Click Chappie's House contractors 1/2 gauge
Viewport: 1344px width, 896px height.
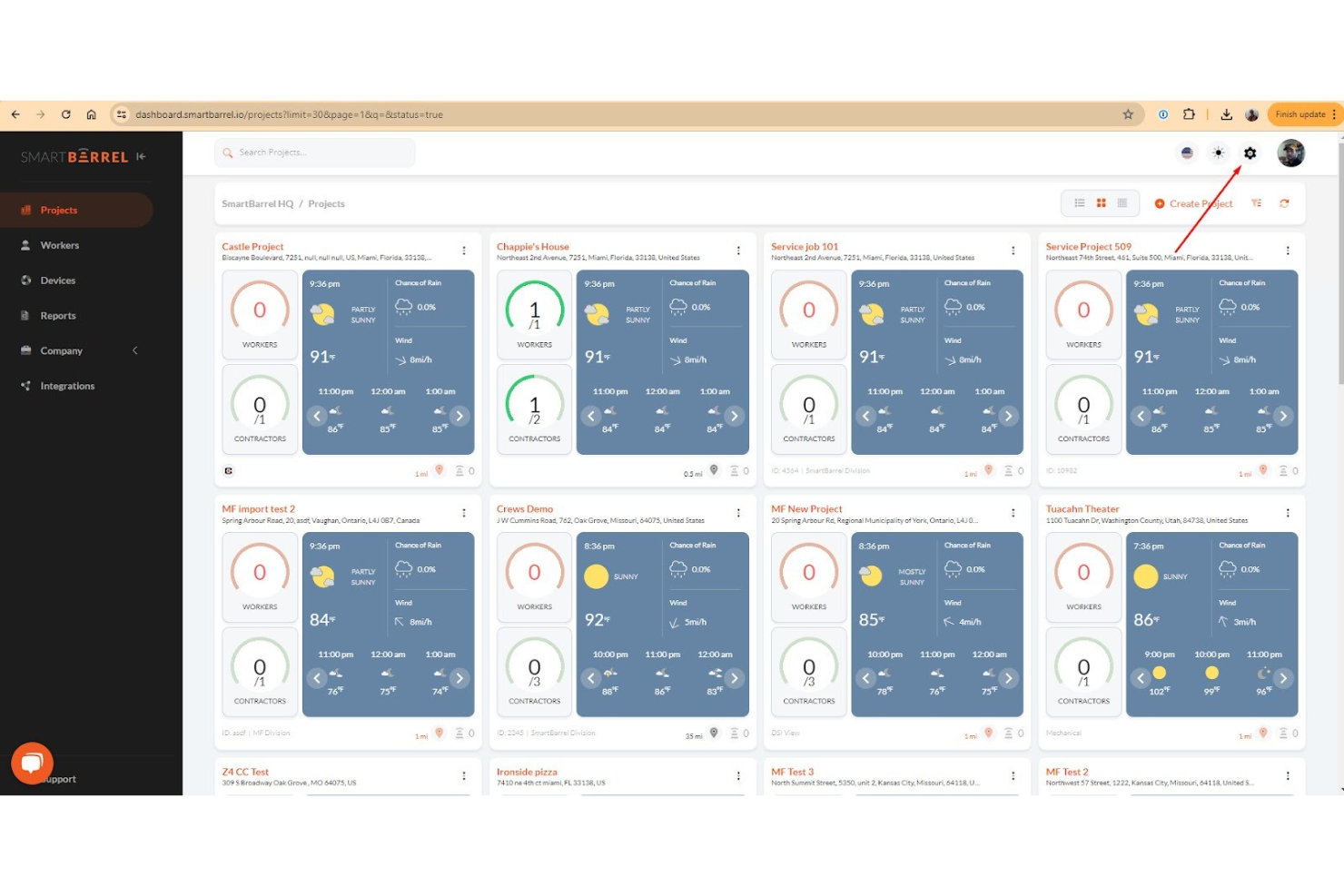tap(534, 409)
